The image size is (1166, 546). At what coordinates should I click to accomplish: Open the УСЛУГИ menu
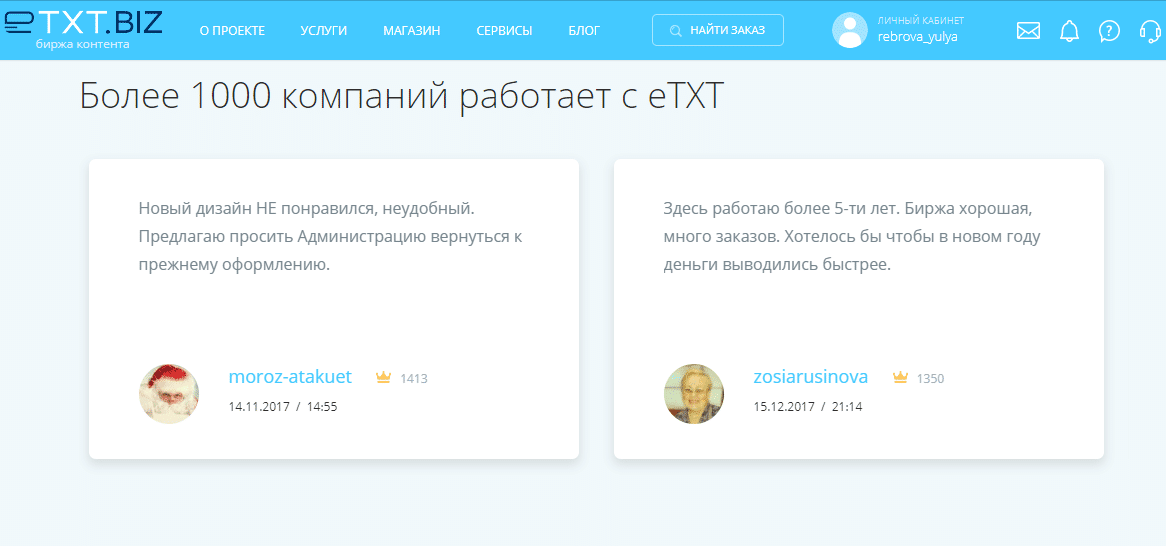point(323,30)
